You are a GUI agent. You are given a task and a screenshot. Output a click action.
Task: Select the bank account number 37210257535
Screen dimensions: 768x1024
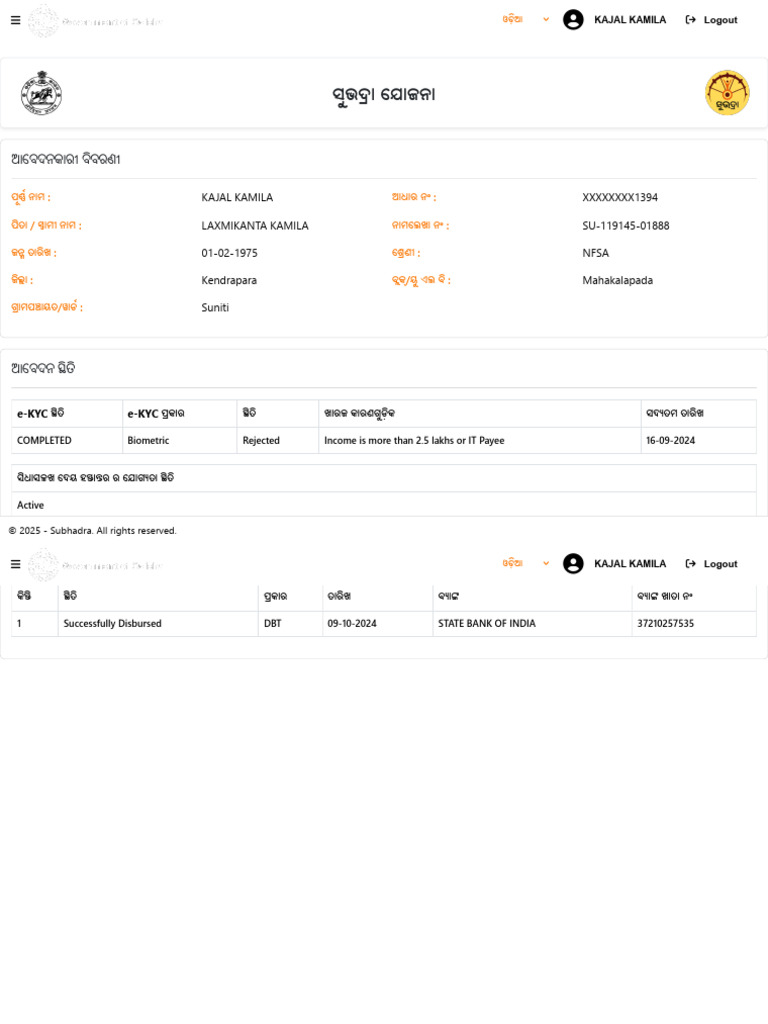point(665,624)
